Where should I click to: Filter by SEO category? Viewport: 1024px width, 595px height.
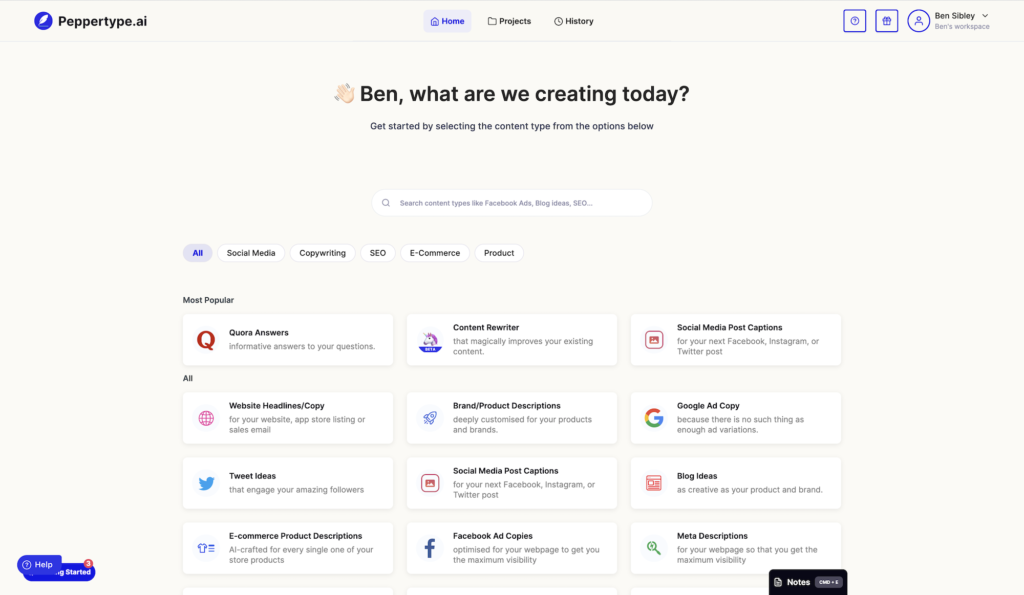[377, 253]
